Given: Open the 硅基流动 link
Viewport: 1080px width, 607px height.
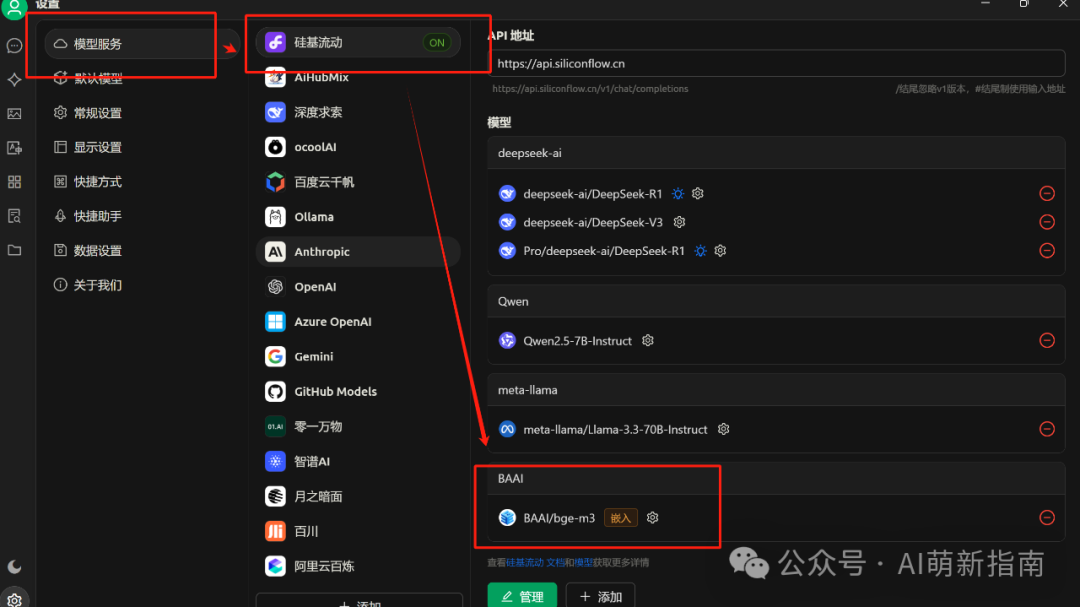Looking at the screenshot, I should pos(525,563).
